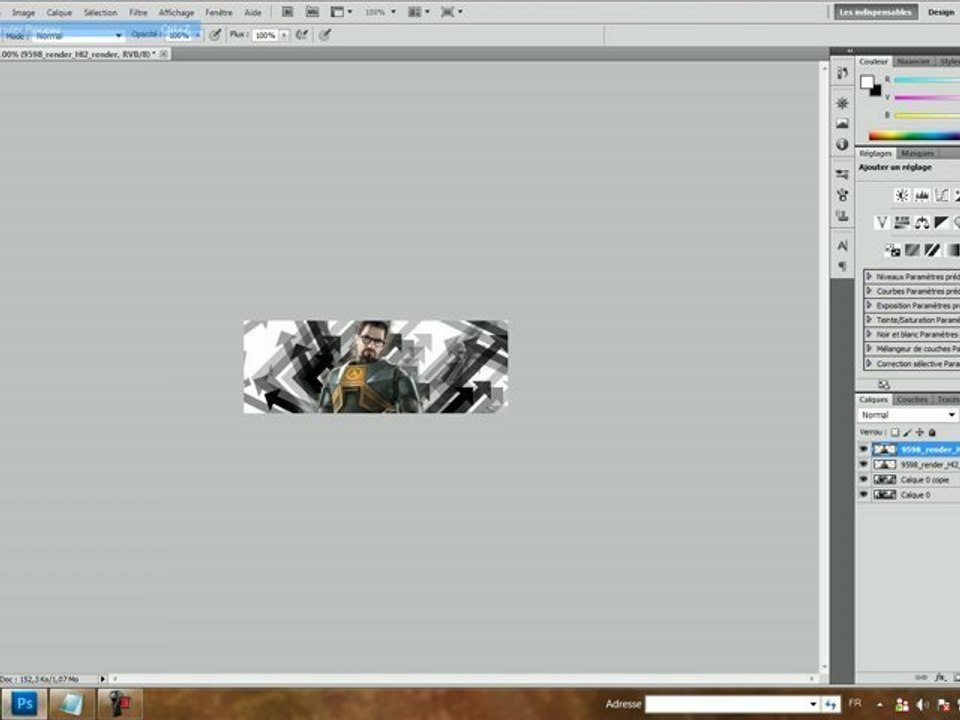
Task: Open the Paragraph panel icon
Action: 842,266
